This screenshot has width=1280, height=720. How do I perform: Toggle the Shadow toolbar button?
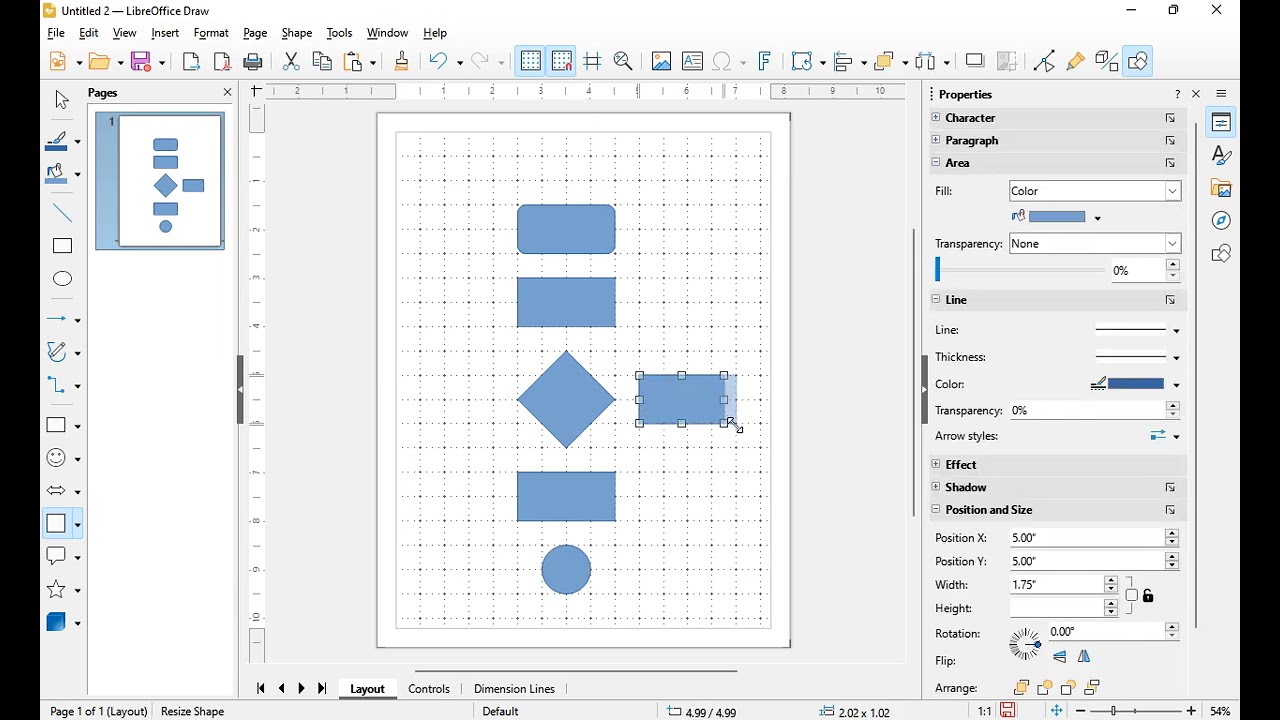point(976,62)
